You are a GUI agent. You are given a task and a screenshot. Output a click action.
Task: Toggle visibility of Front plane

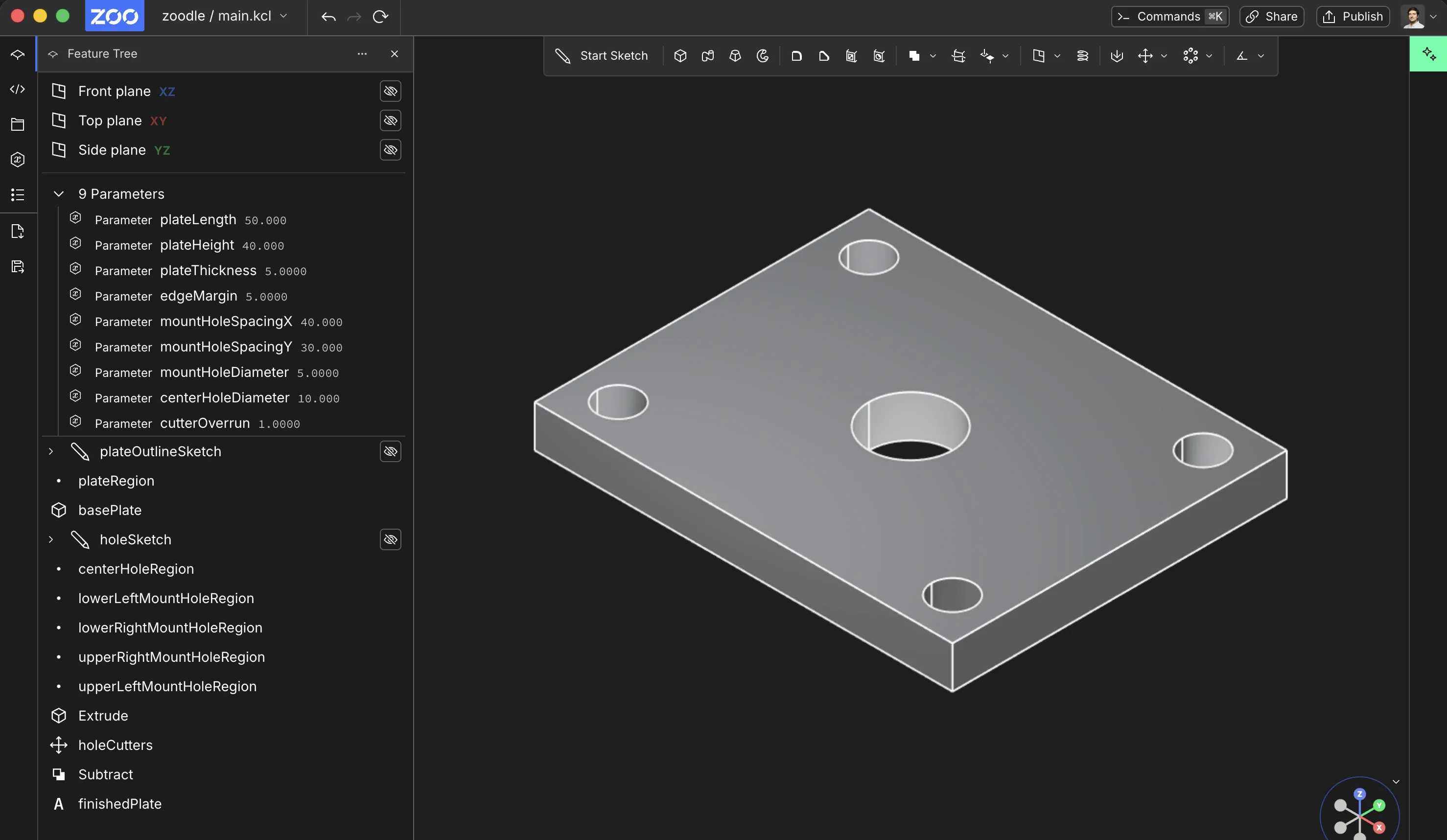coord(391,91)
